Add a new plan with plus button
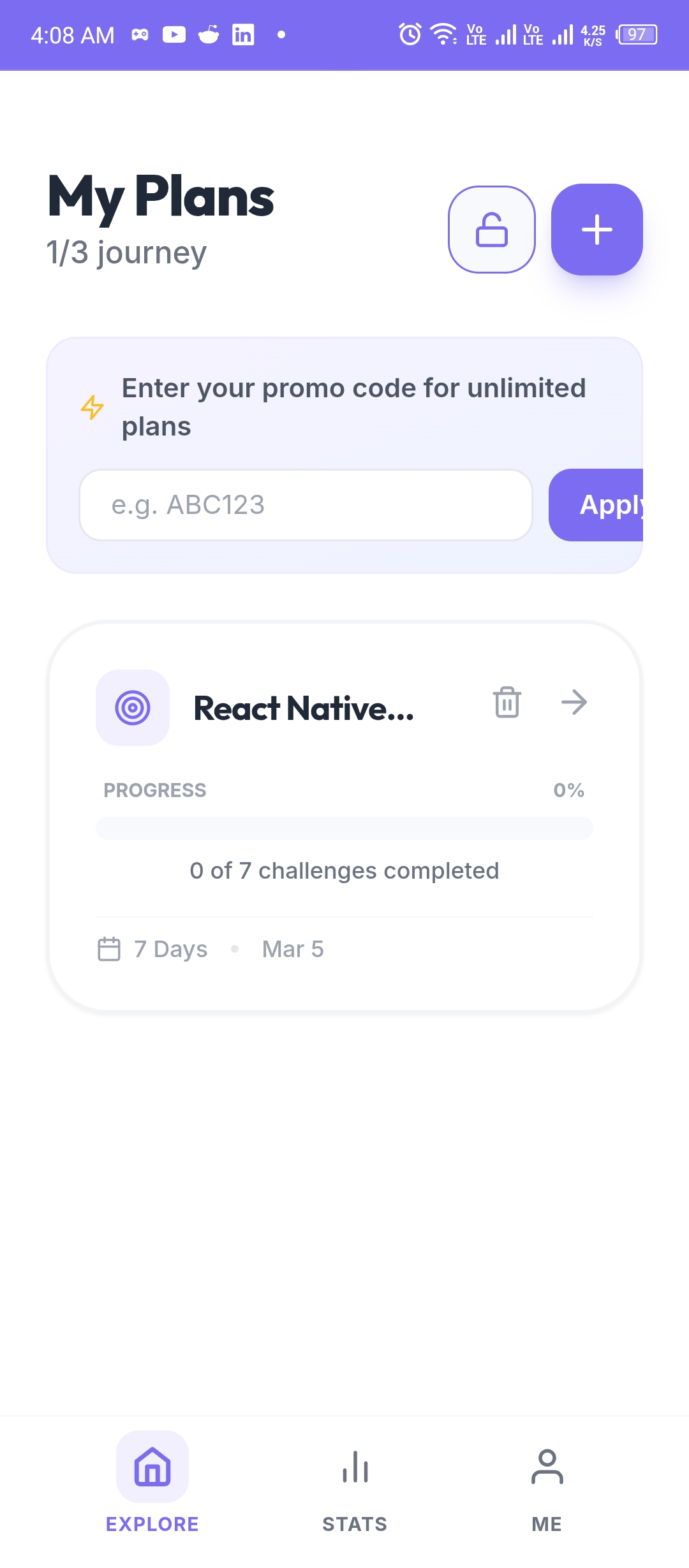Image resolution: width=689 pixels, height=1568 pixels. pyautogui.click(x=596, y=230)
